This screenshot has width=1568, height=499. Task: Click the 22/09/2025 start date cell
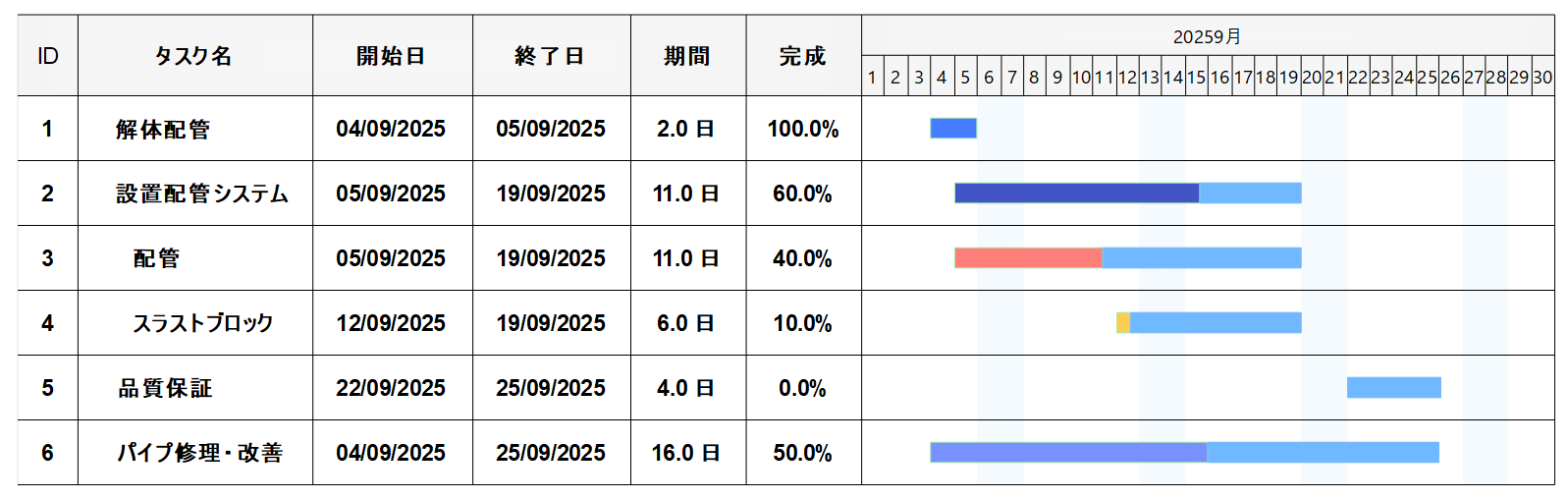(392, 388)
